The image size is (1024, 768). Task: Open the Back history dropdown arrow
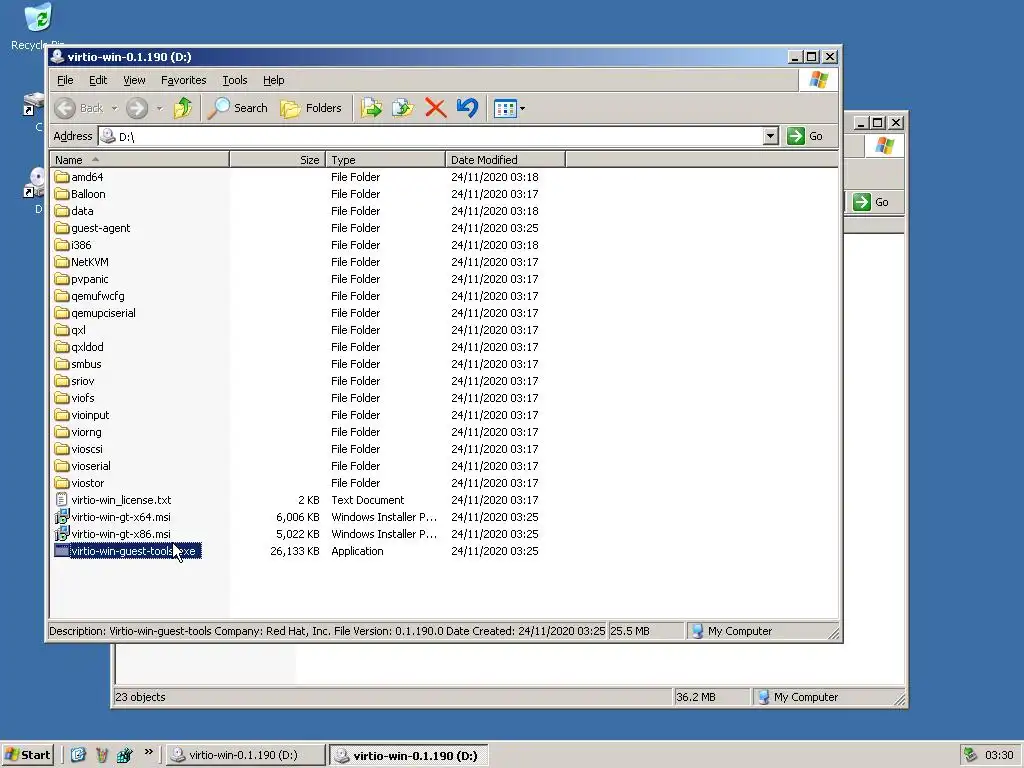(x=114, y=108)
